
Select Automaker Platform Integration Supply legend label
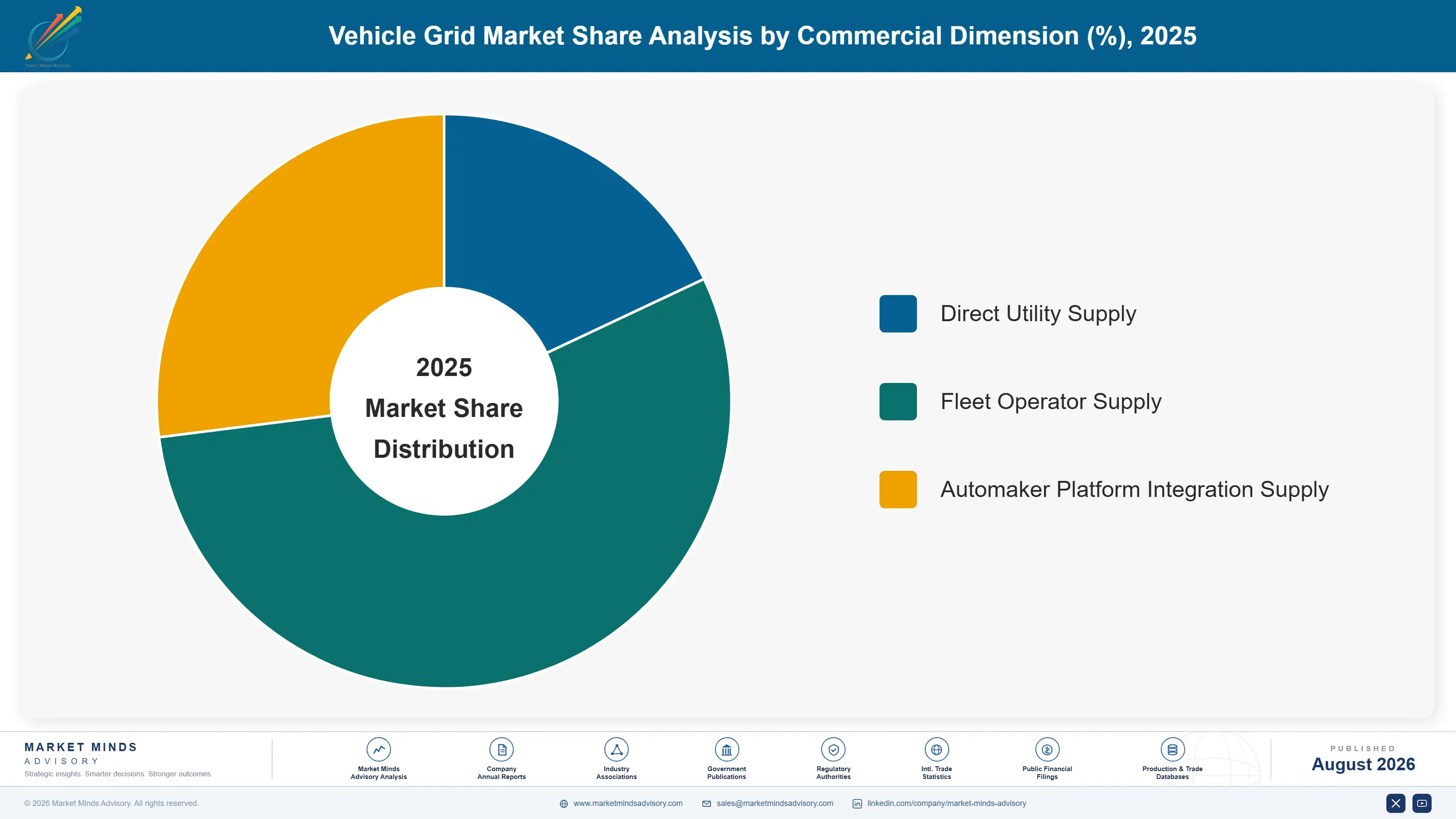tap(1134, 490)
